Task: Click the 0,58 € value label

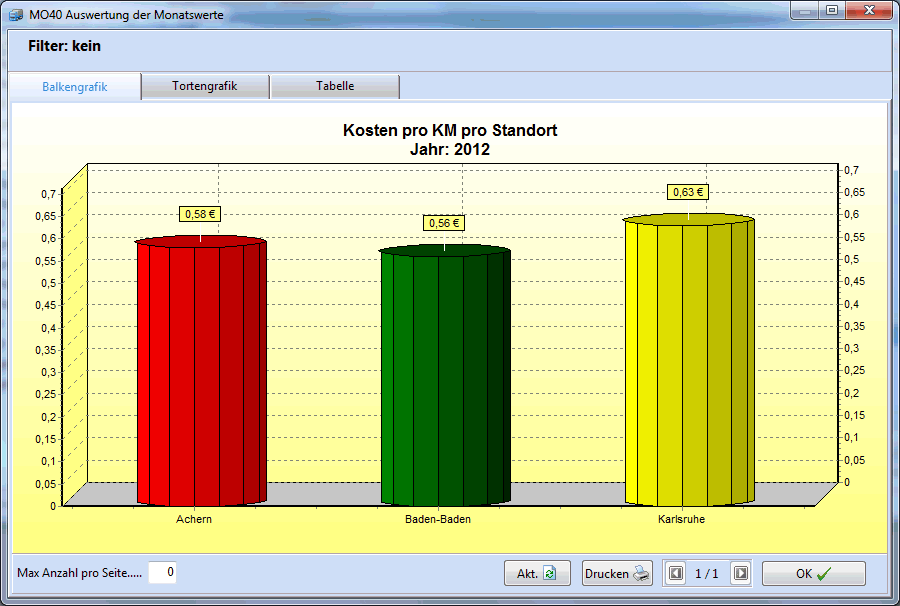Action: tap(200, 213)
